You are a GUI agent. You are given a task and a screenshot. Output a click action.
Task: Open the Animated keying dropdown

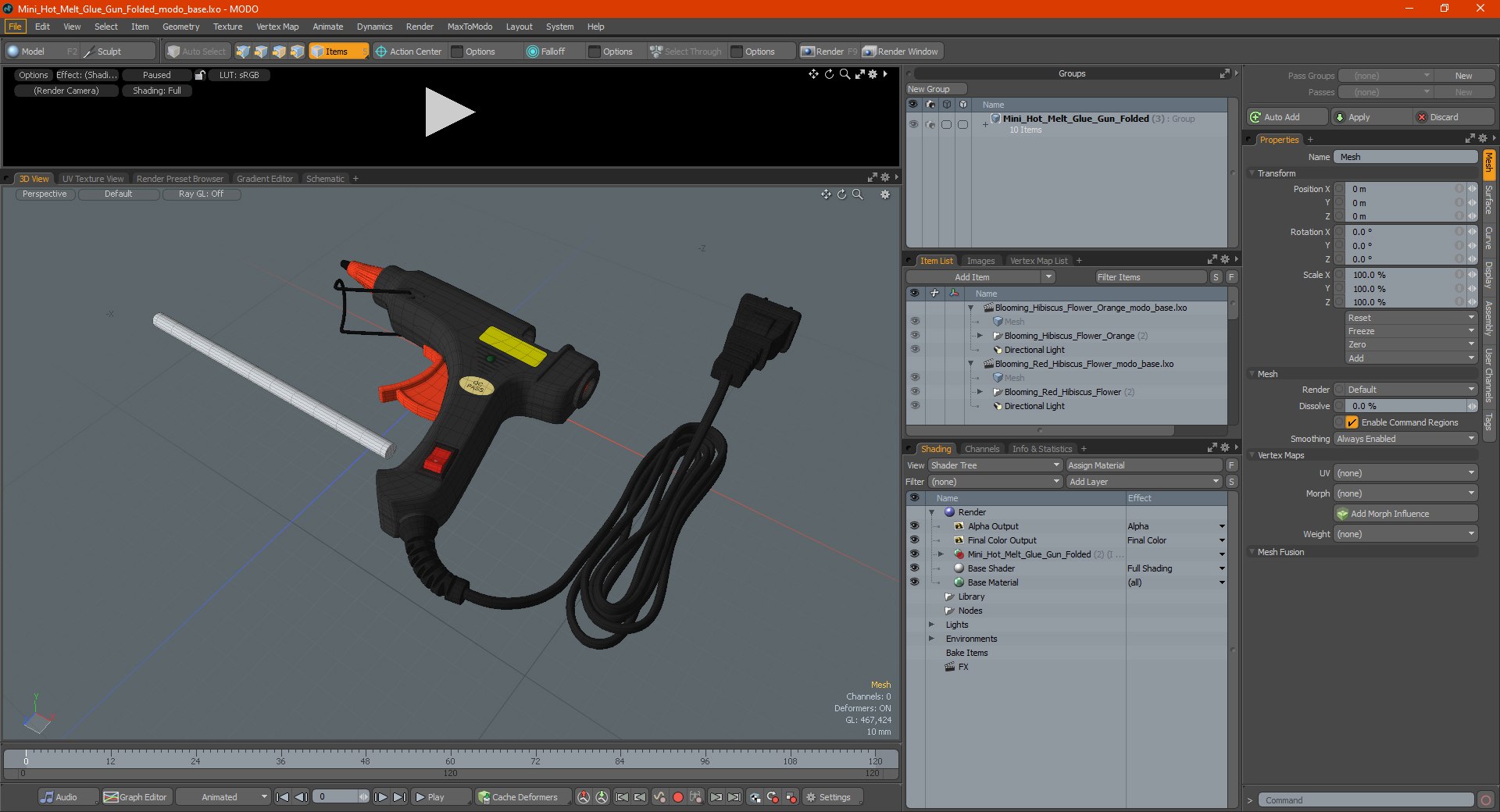(x=223, y=797)
